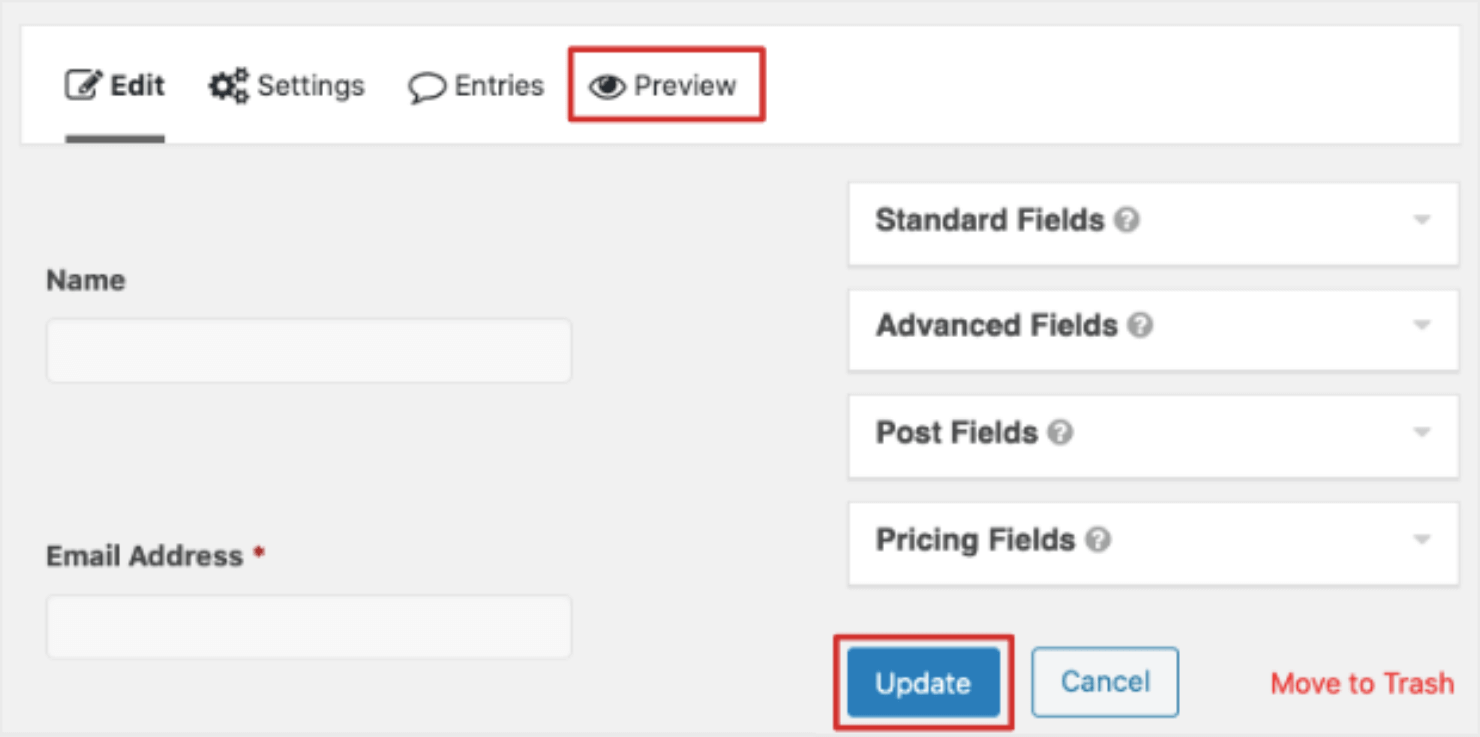Image resolution: width=1480 pixels, height=737 pixels.
Task: Expand the Post Fields dropdown arrow
Action: tap(1421, 433)
